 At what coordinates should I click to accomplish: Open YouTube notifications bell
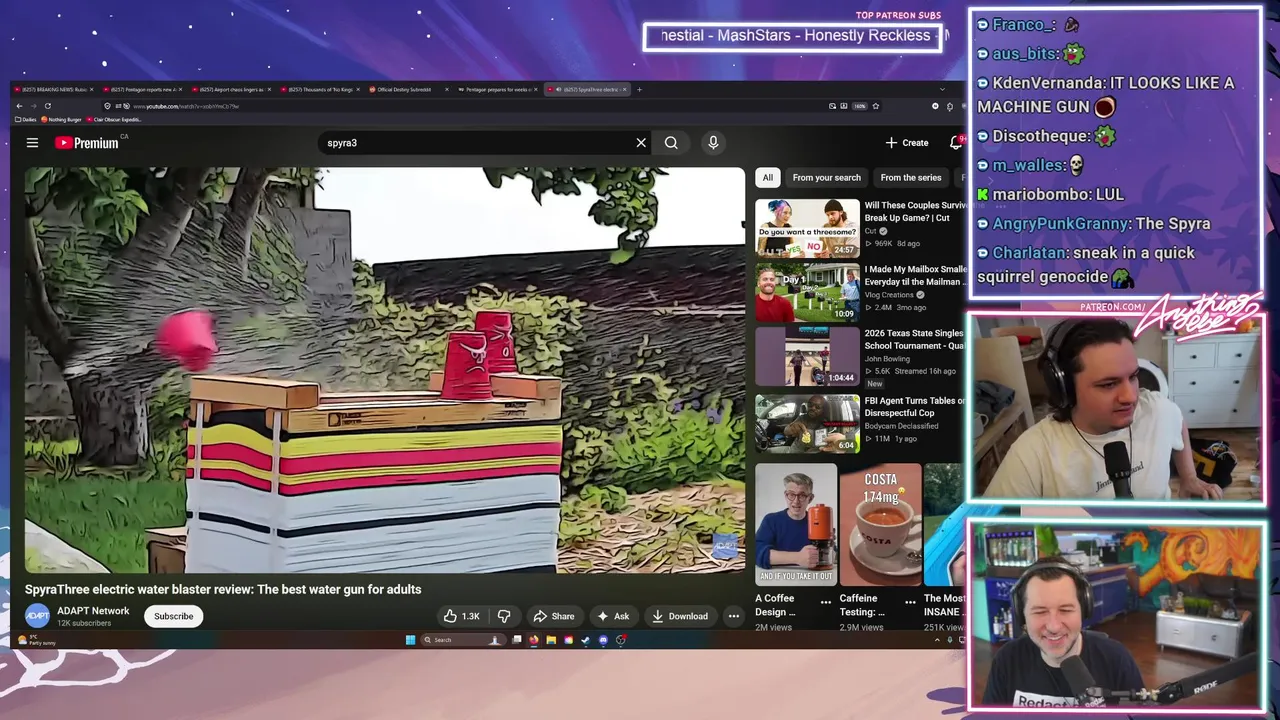[x=956, y=143]
